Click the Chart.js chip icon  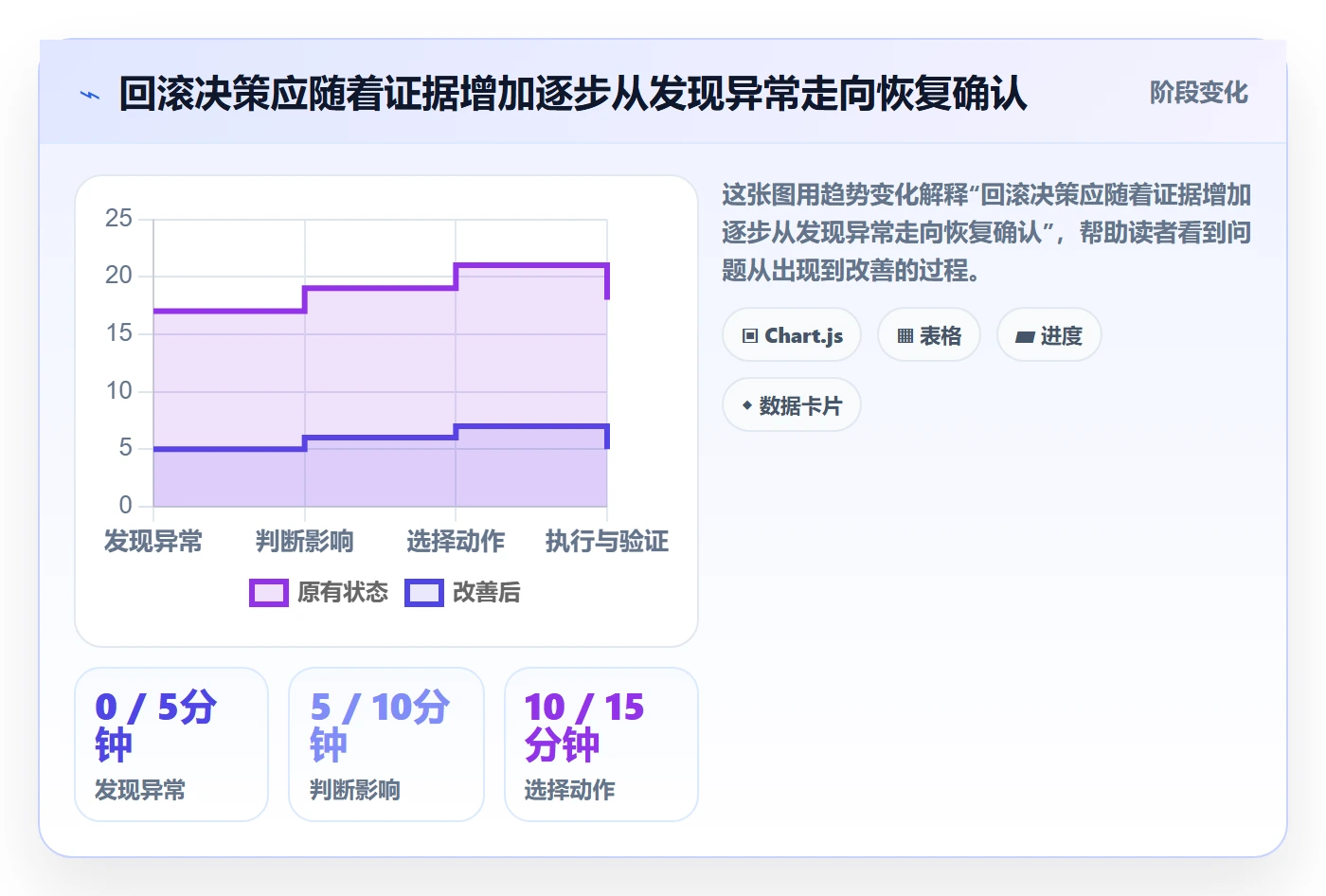pyautogui.click(x=750, y=335)
